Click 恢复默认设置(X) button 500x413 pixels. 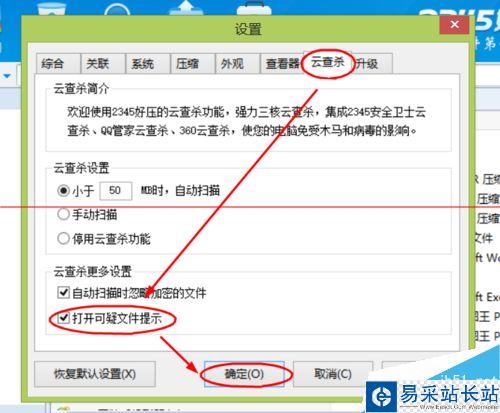[x=95, y=374]
